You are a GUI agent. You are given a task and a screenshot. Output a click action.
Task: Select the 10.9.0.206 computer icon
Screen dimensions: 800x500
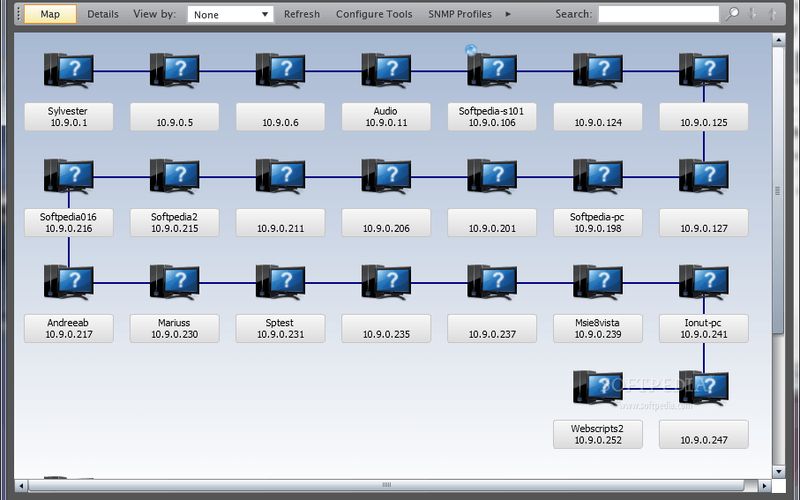pos(386,176)
